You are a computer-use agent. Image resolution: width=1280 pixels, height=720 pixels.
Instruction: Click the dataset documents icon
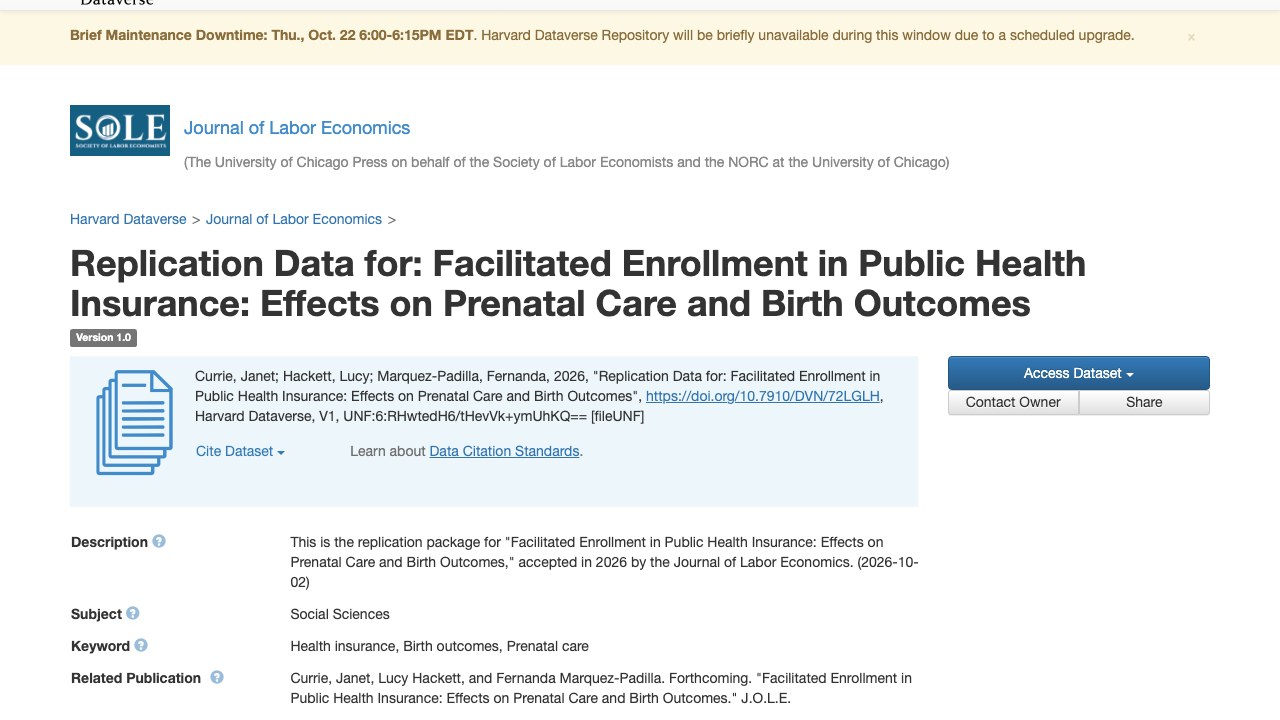pos(135,422)
